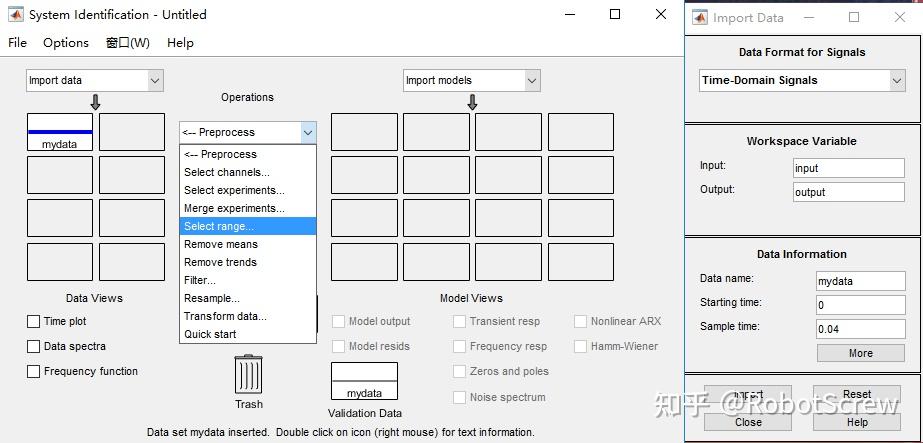
Task: Select the mydata data set icon
Action: 59,132
